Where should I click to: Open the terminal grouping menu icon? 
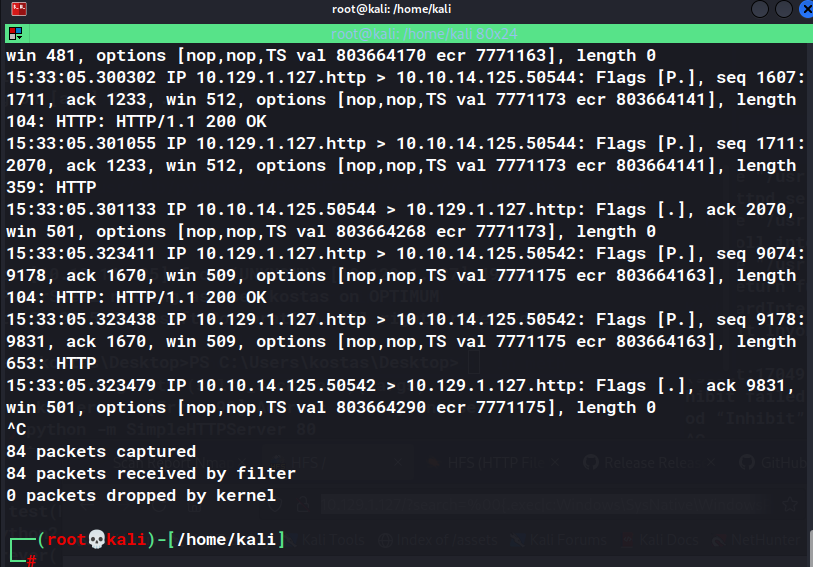15,34
